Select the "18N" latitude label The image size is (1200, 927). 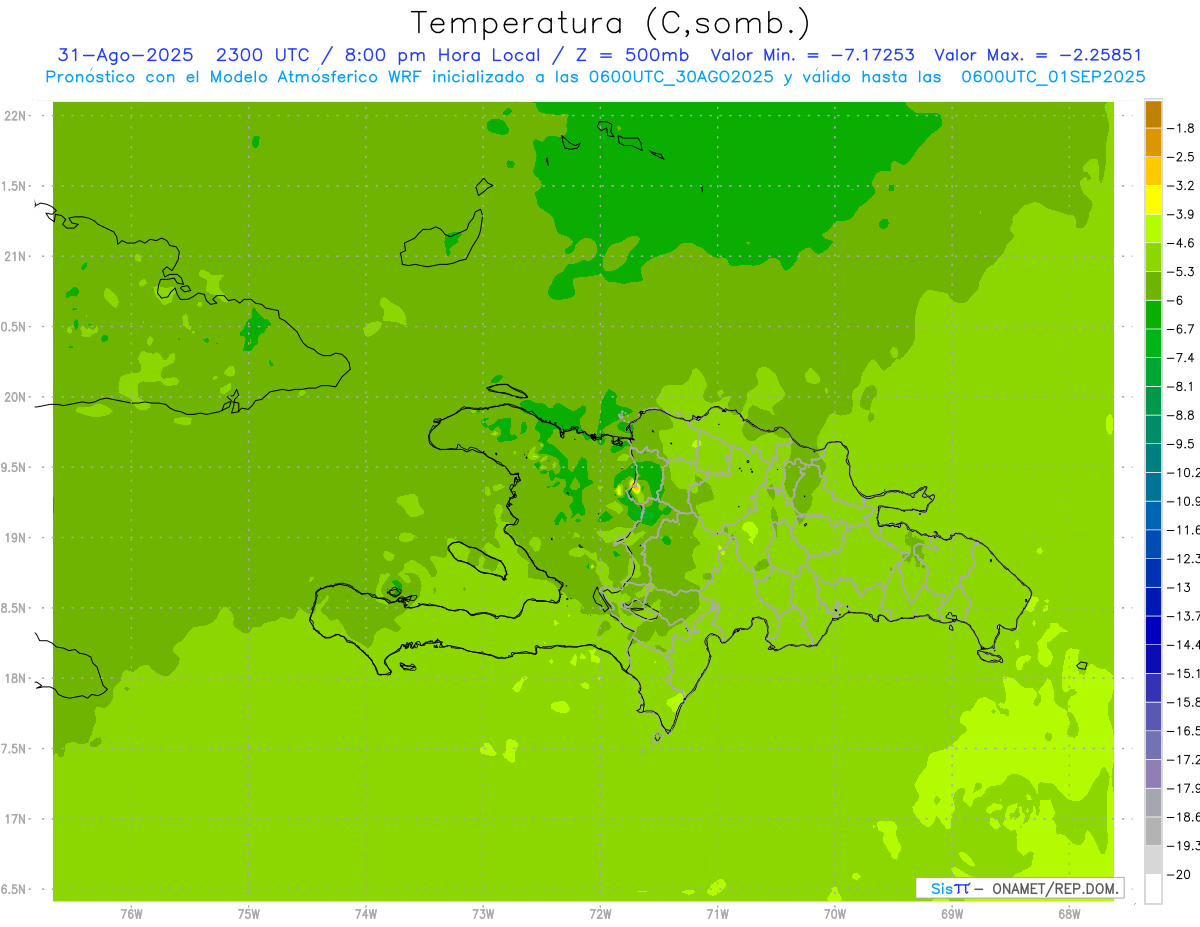[x=16, y=679]
